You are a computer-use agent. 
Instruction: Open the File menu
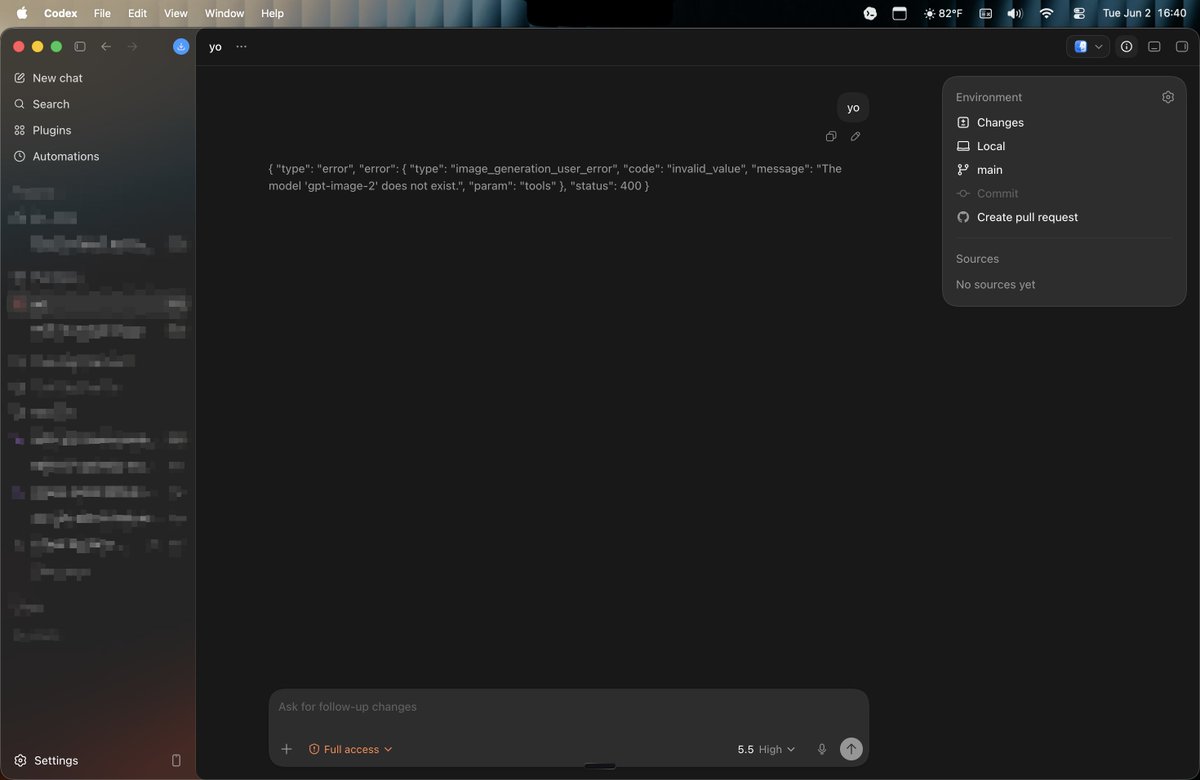coord(102,13)
